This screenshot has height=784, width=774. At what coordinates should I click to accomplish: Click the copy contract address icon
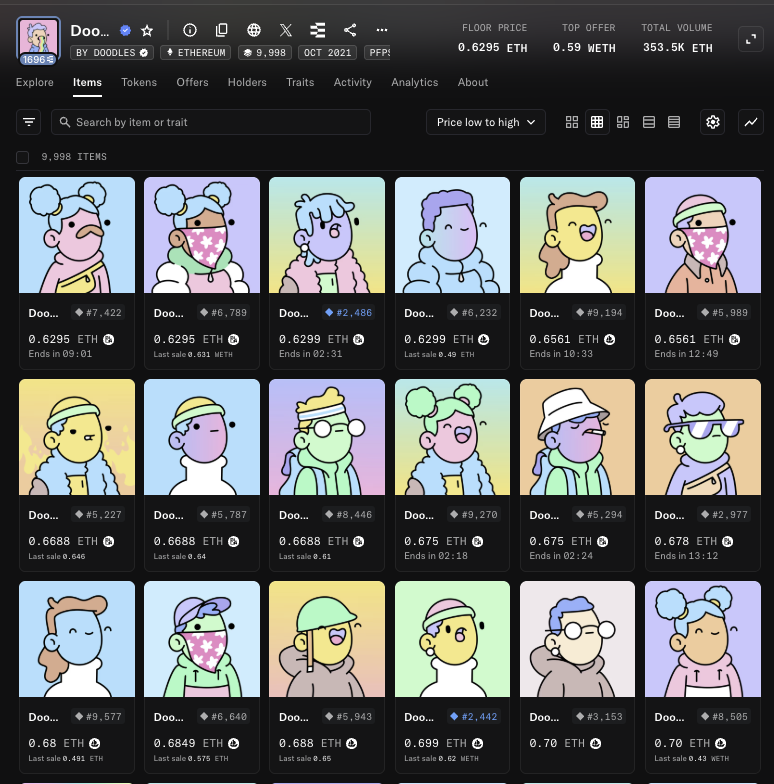click(x=222, y=30)
